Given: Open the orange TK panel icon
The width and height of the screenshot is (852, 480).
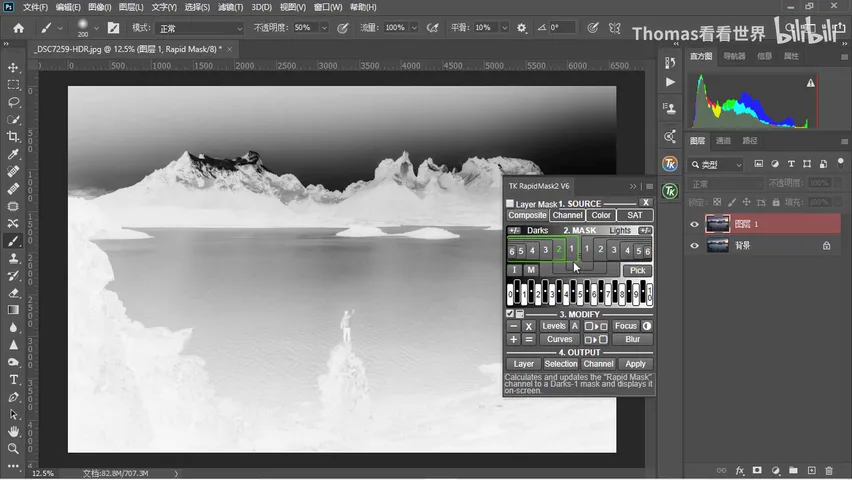Looking at the screenshot, I should click(x=670, y=163).
